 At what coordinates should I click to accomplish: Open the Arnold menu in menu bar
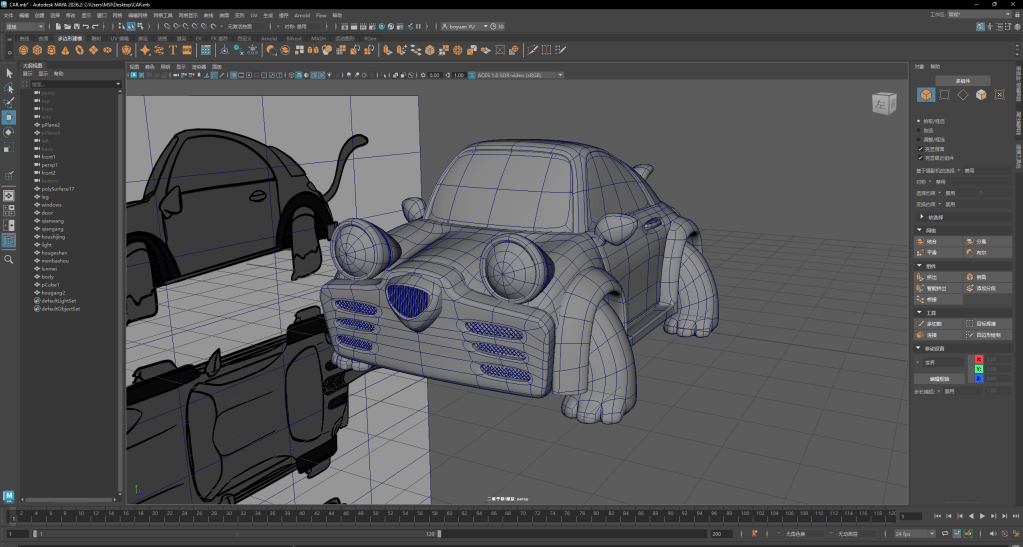(302, 16)
